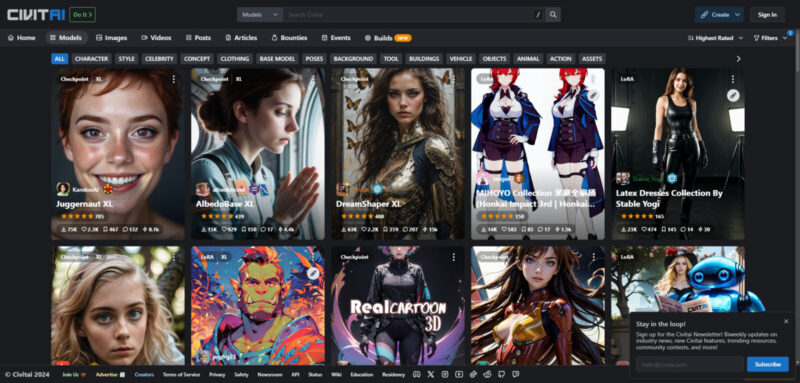Open the Discord link in footer
This screenshot has width=800, height=383.
coord(416,374)
